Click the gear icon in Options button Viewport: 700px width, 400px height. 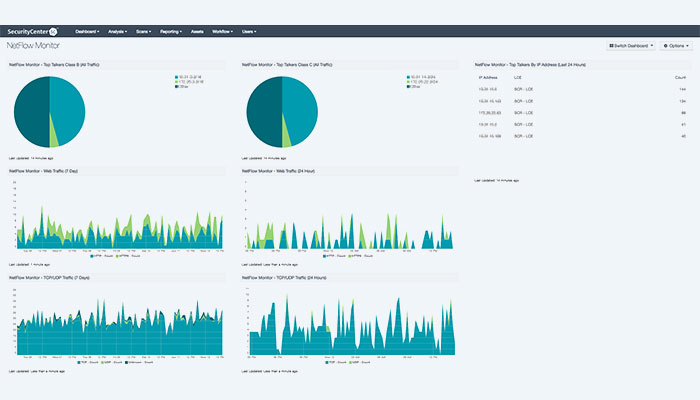point(665,46)
